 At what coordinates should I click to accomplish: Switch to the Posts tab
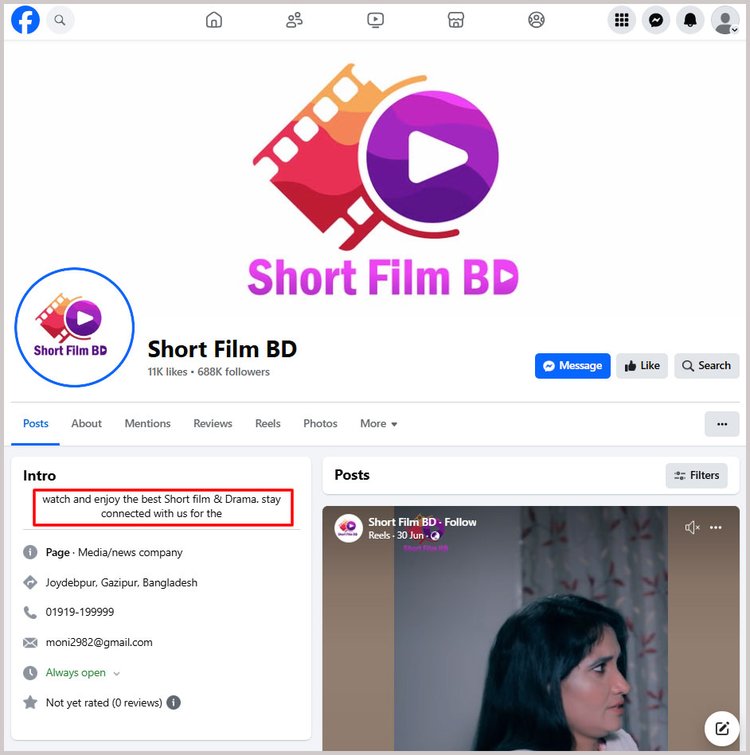point(36,424)
